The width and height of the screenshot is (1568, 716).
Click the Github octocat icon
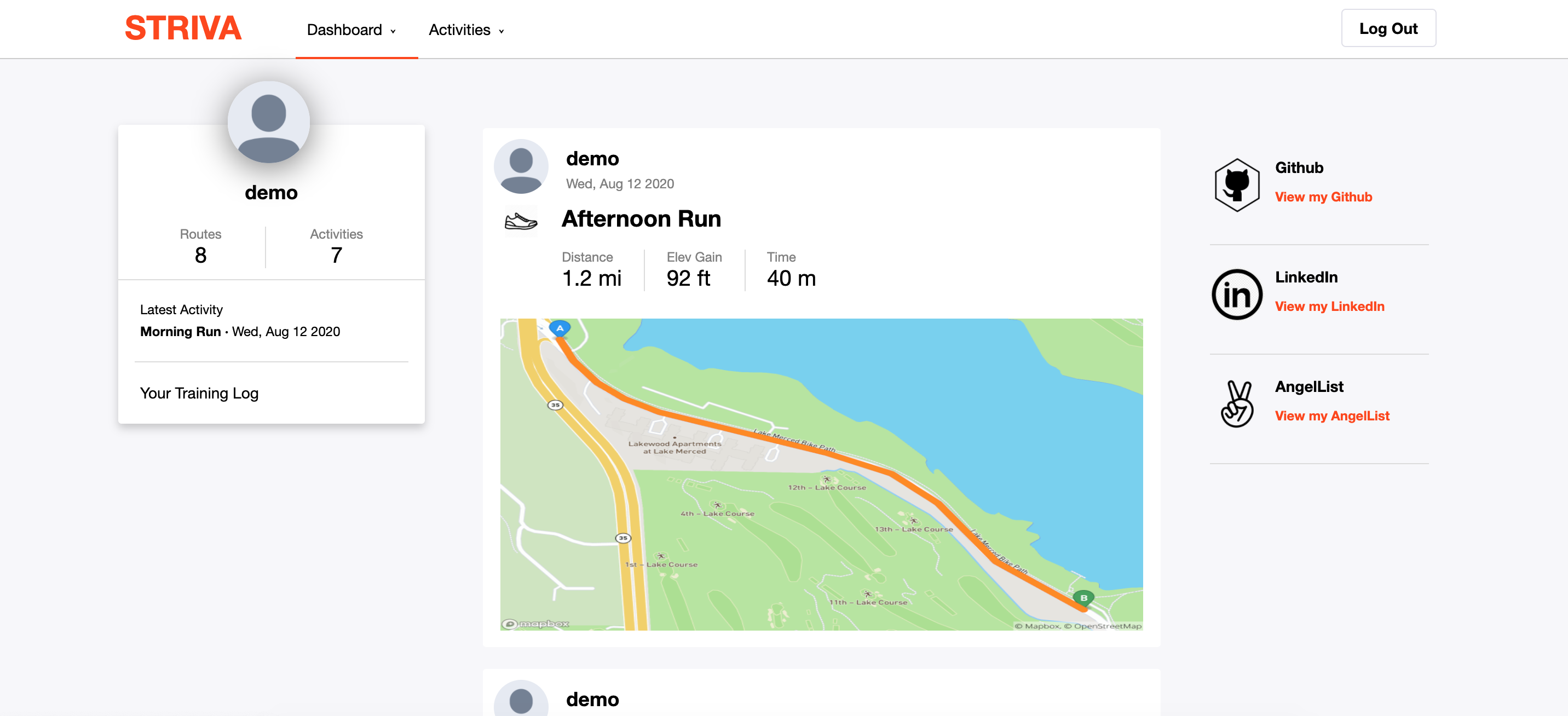point(1236,184)
